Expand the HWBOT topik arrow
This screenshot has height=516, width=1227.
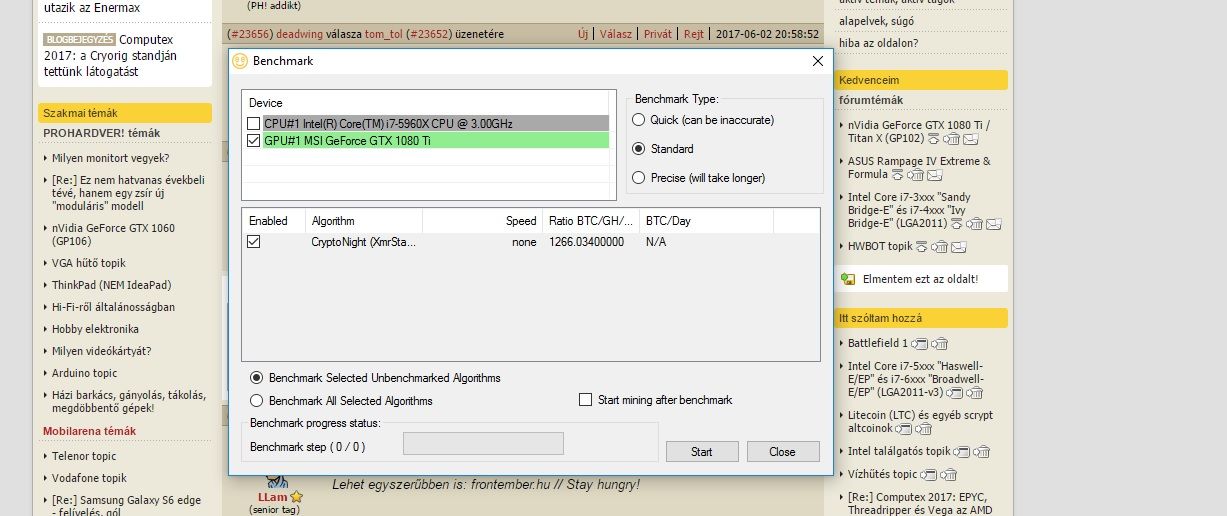coord(842,247)
